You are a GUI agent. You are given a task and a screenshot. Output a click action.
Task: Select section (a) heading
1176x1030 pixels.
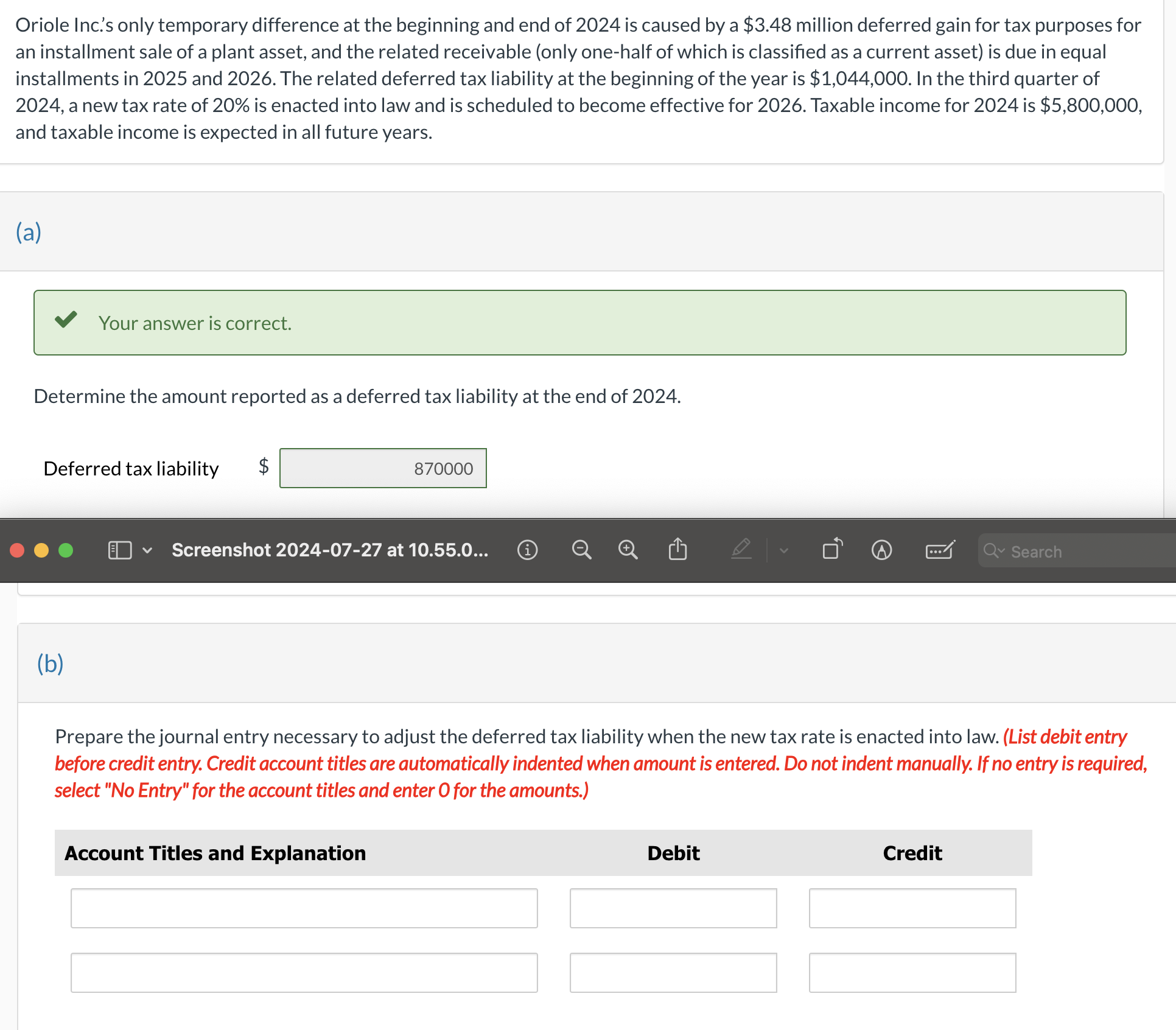coord(29,232)
